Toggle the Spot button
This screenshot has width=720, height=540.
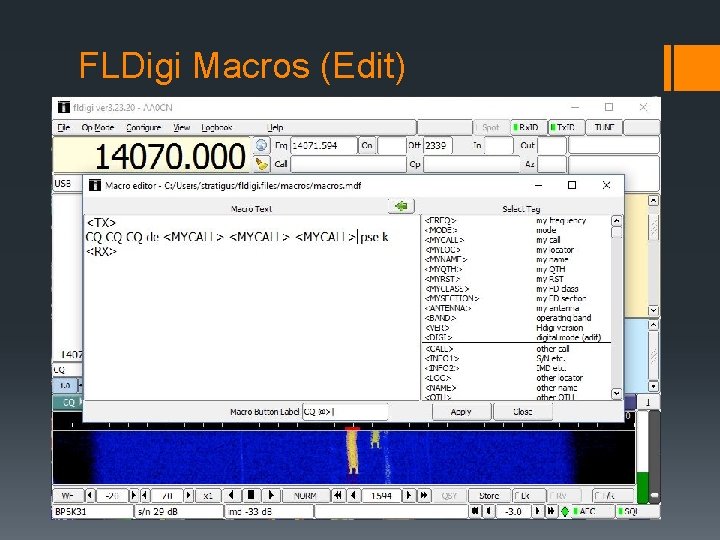491,127
